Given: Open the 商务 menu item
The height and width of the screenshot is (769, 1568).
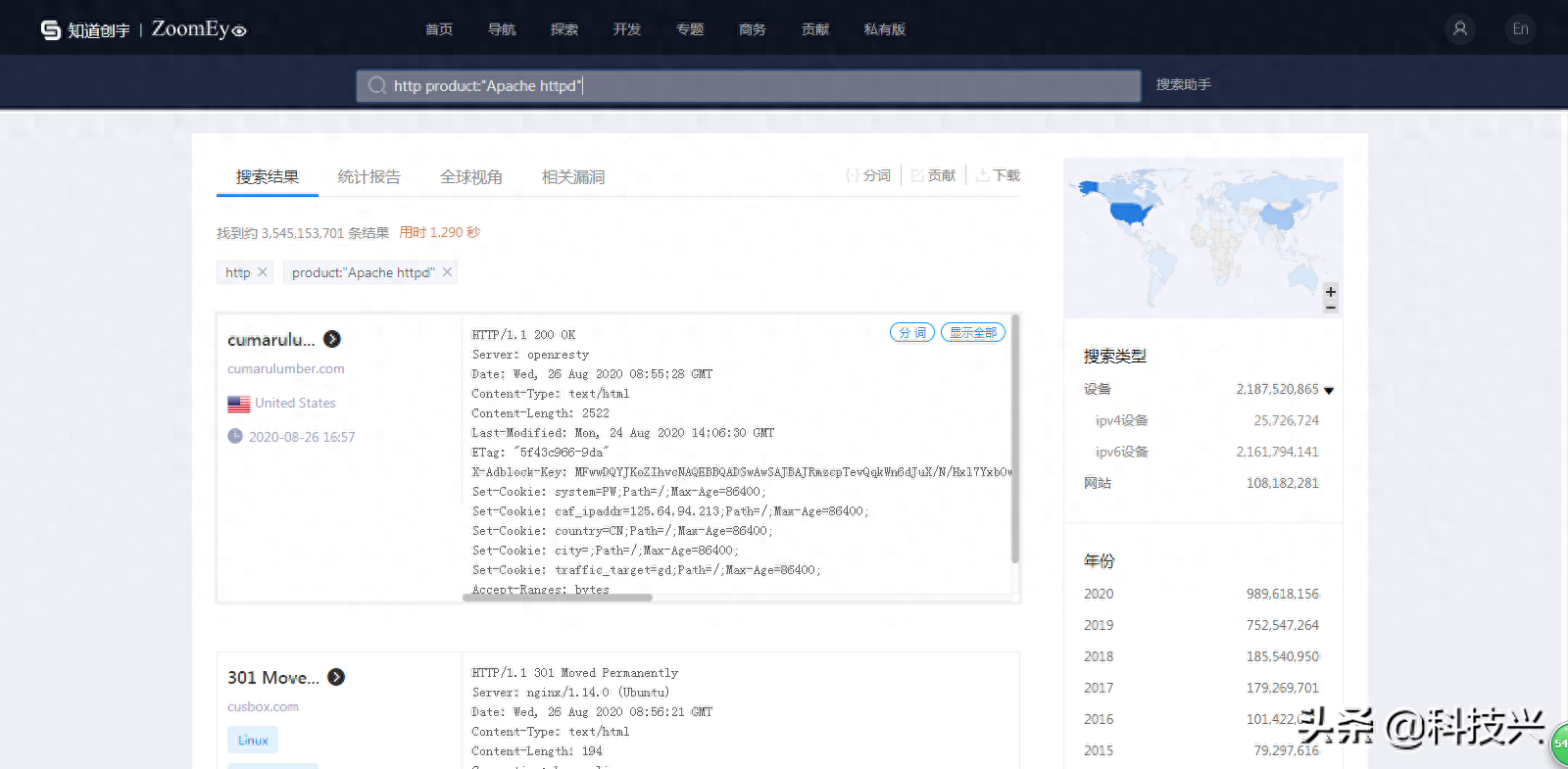Looking at the screenshot, I should pyautogui.click(x=753, y=29).
